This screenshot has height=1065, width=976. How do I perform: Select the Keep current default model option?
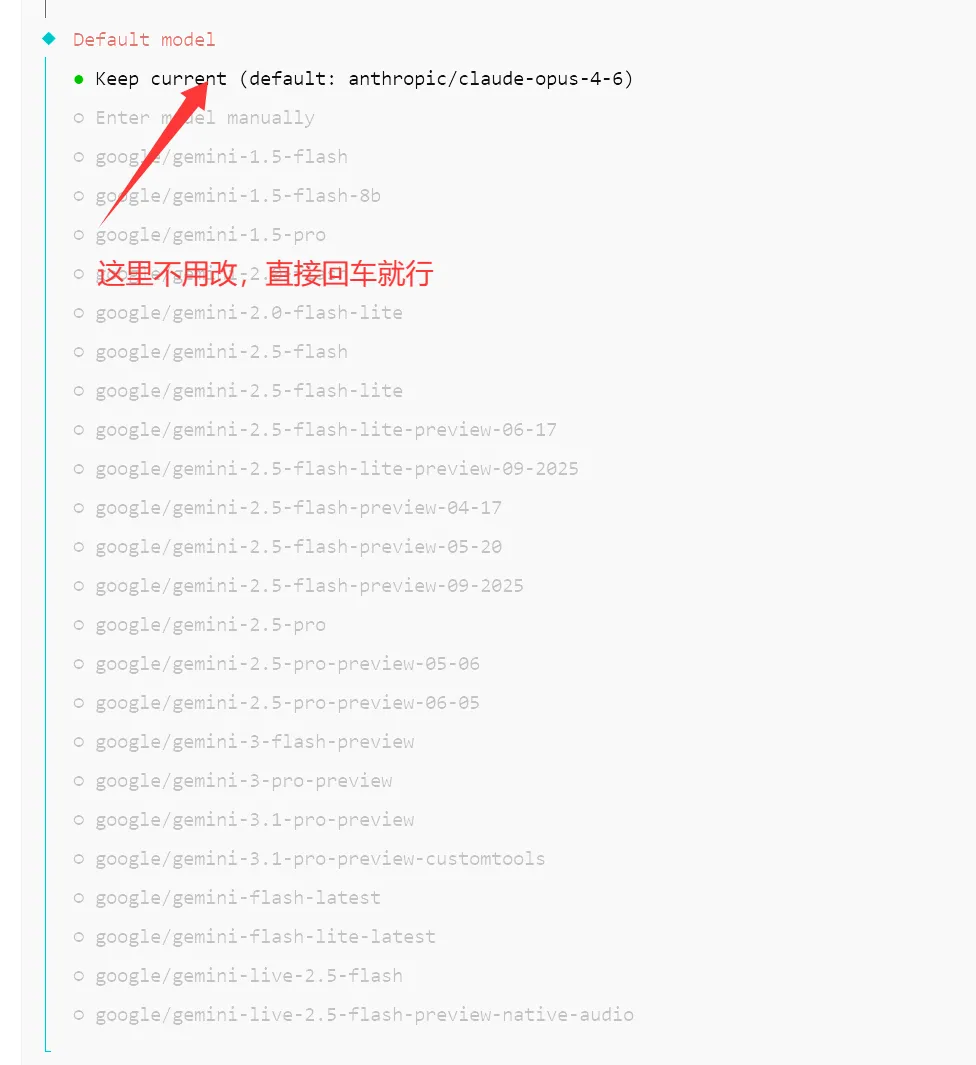(x=353, y=79)
